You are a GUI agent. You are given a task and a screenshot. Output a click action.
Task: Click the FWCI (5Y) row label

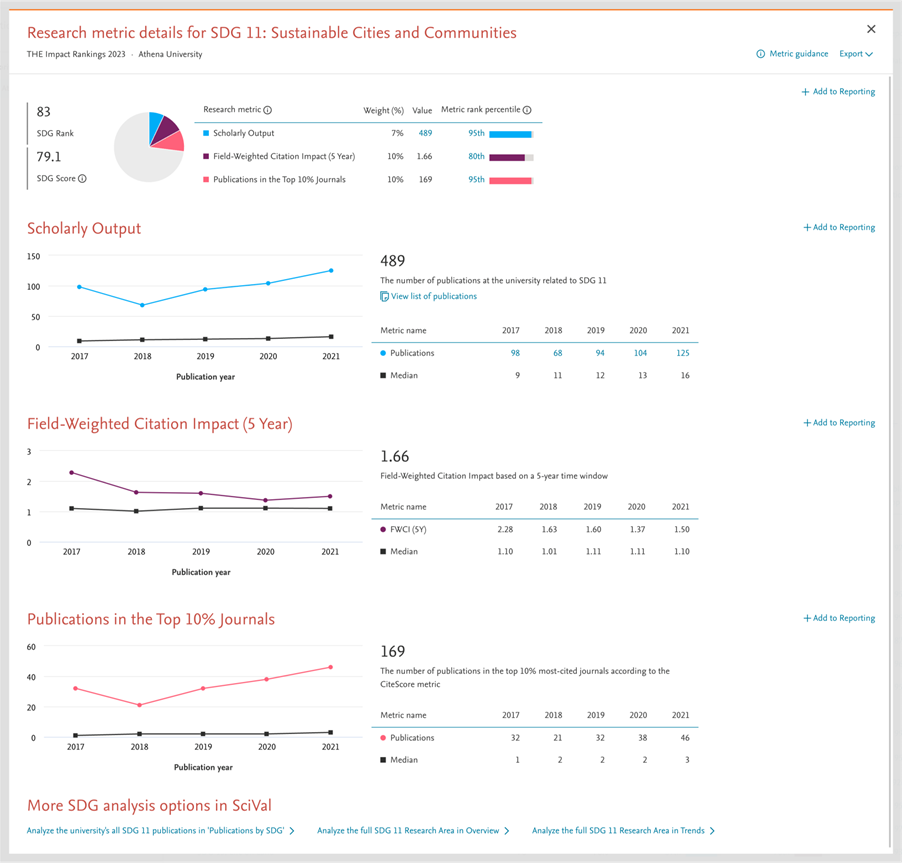tap(408, 529)
